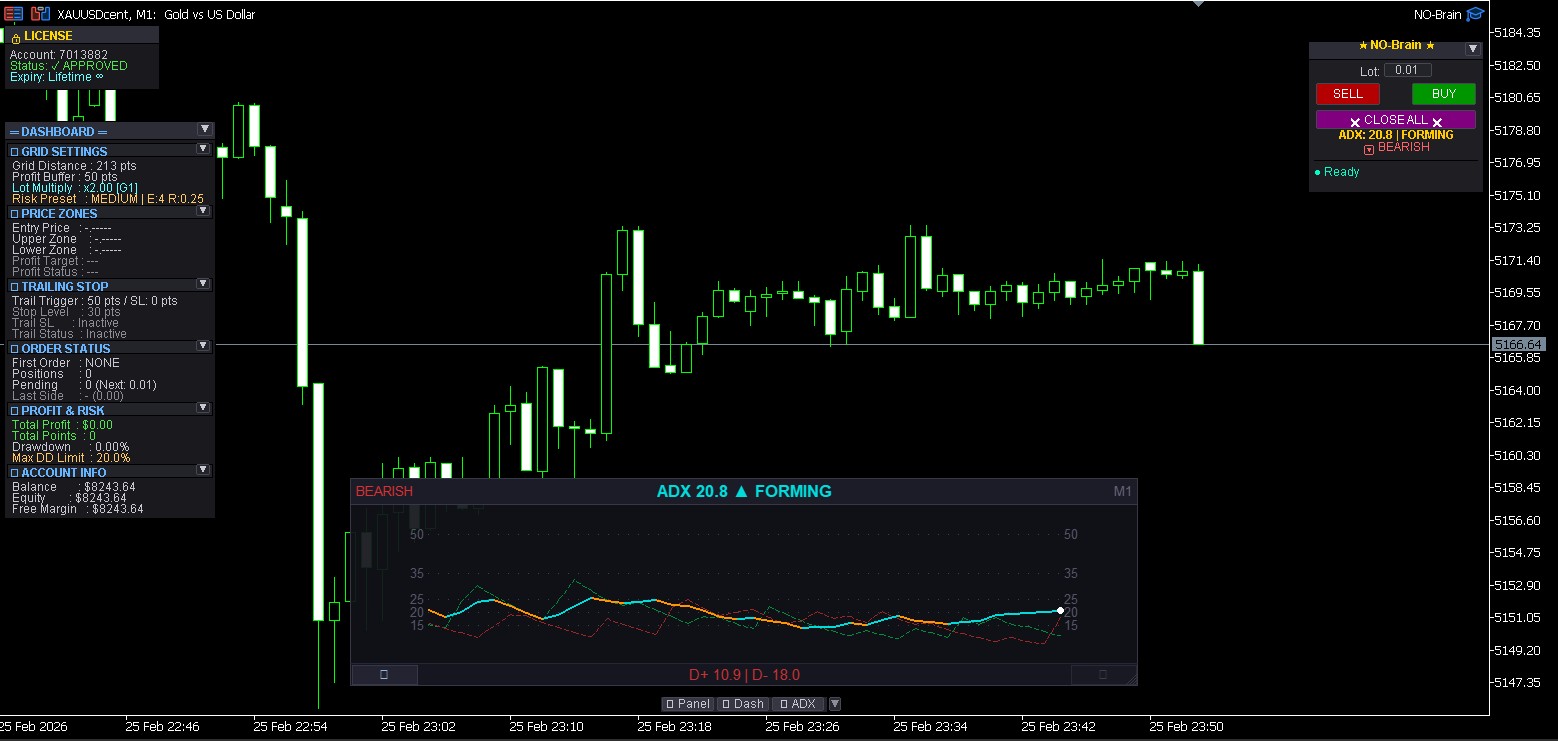Click the LICENSE padlock icon
The width and height of the screenshot is (1558, 741).
pyautogui.click(x=16, y=37)
